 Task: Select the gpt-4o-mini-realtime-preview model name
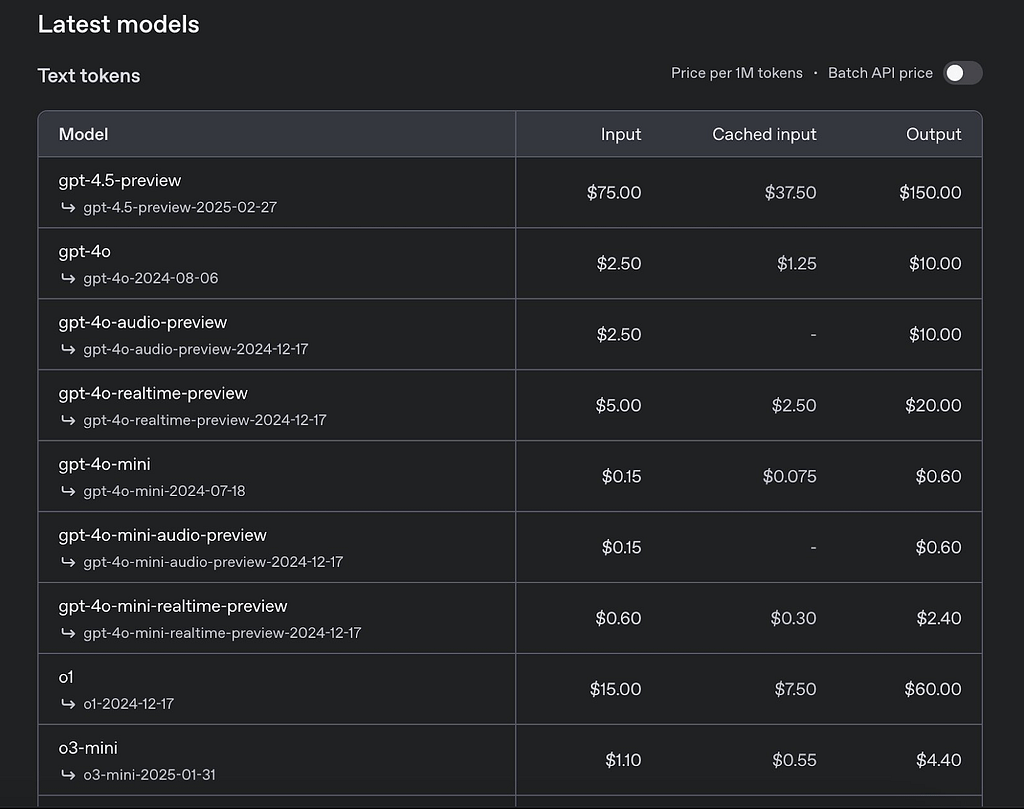[173, 606]
